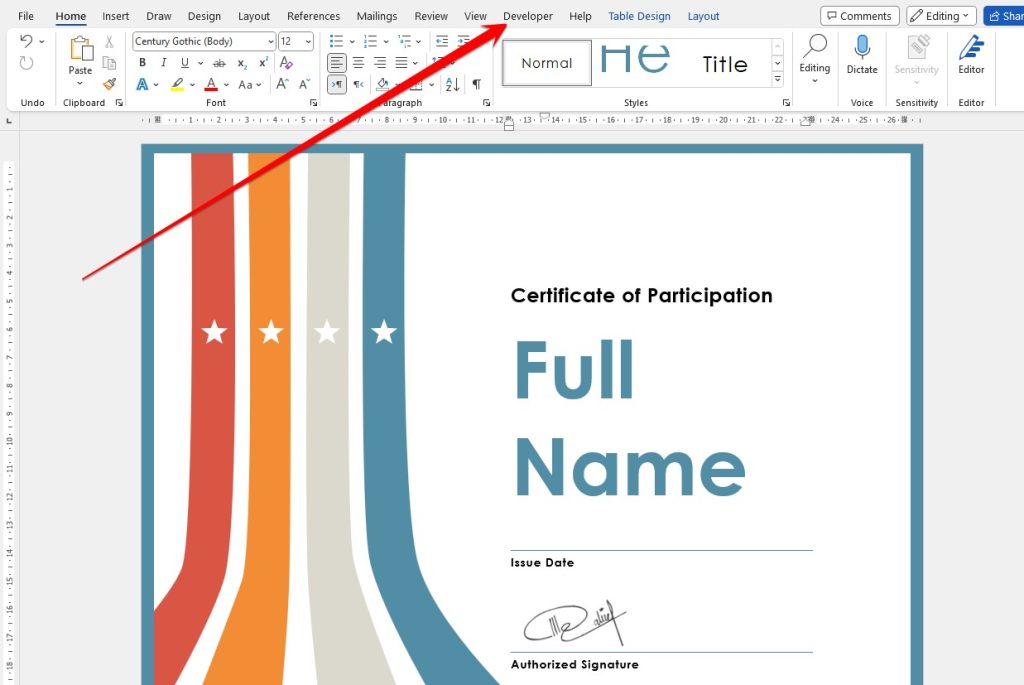This screenshot has width=1024, height=685.
Task: Click the Full Name placeholder text
Action: [630, 418]
